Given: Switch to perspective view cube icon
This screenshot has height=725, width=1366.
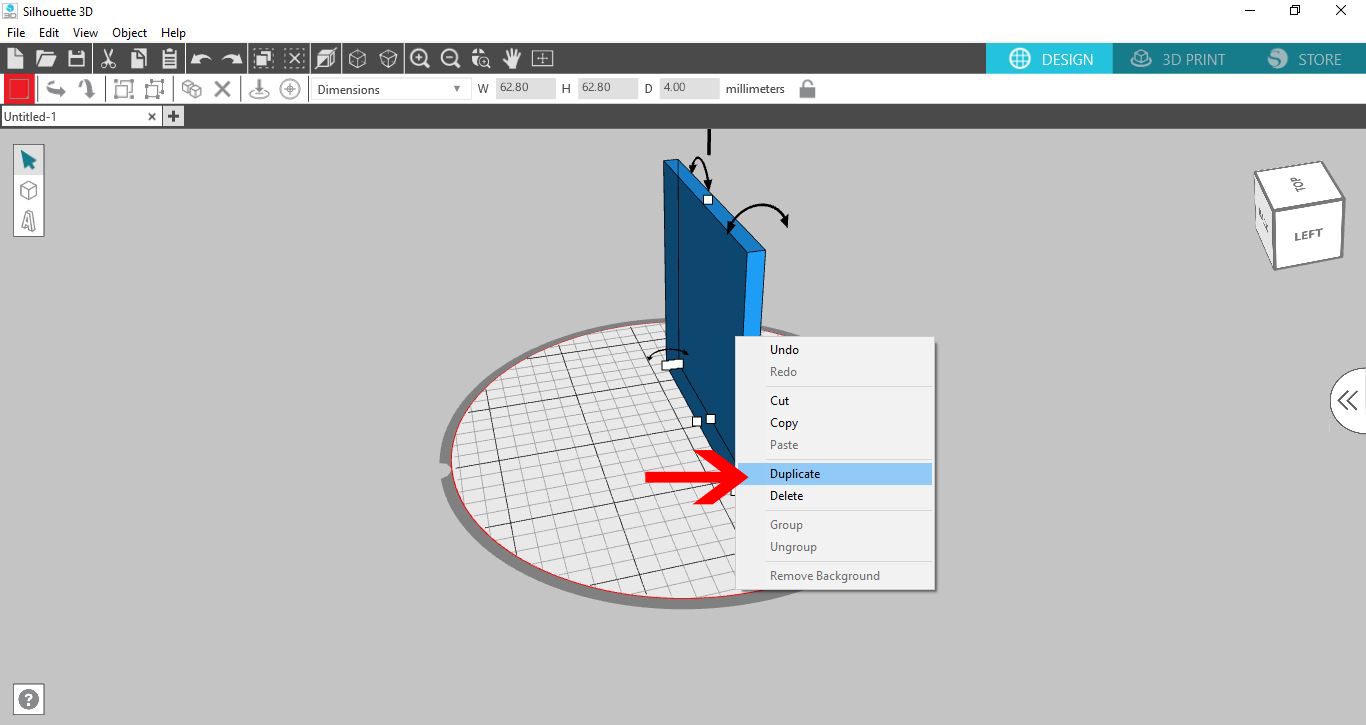Looking at the screenshot, I should tap(326, 58).
